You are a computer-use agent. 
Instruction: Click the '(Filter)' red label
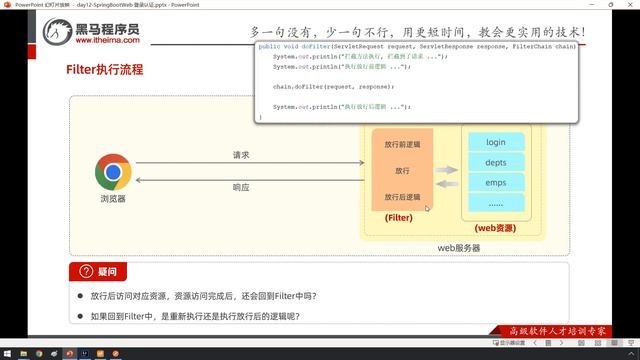pos(399,218)
